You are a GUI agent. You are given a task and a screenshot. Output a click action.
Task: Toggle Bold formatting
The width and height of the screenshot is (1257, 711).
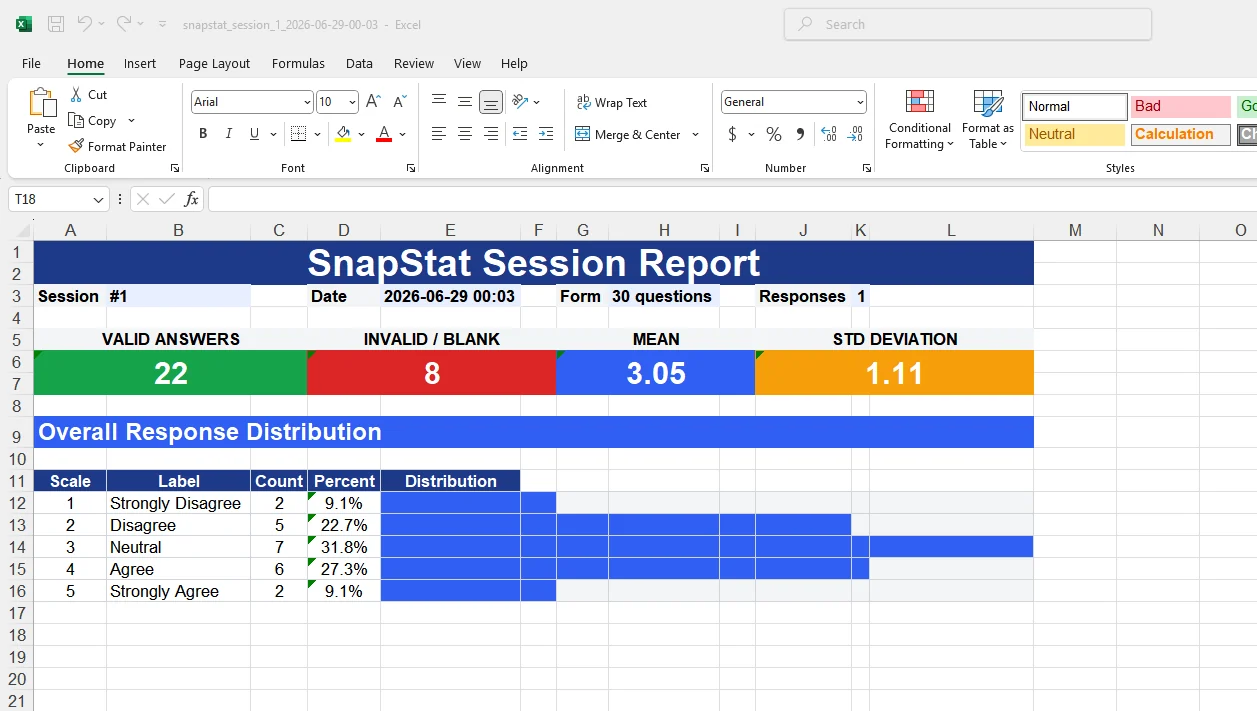(203, 134)
